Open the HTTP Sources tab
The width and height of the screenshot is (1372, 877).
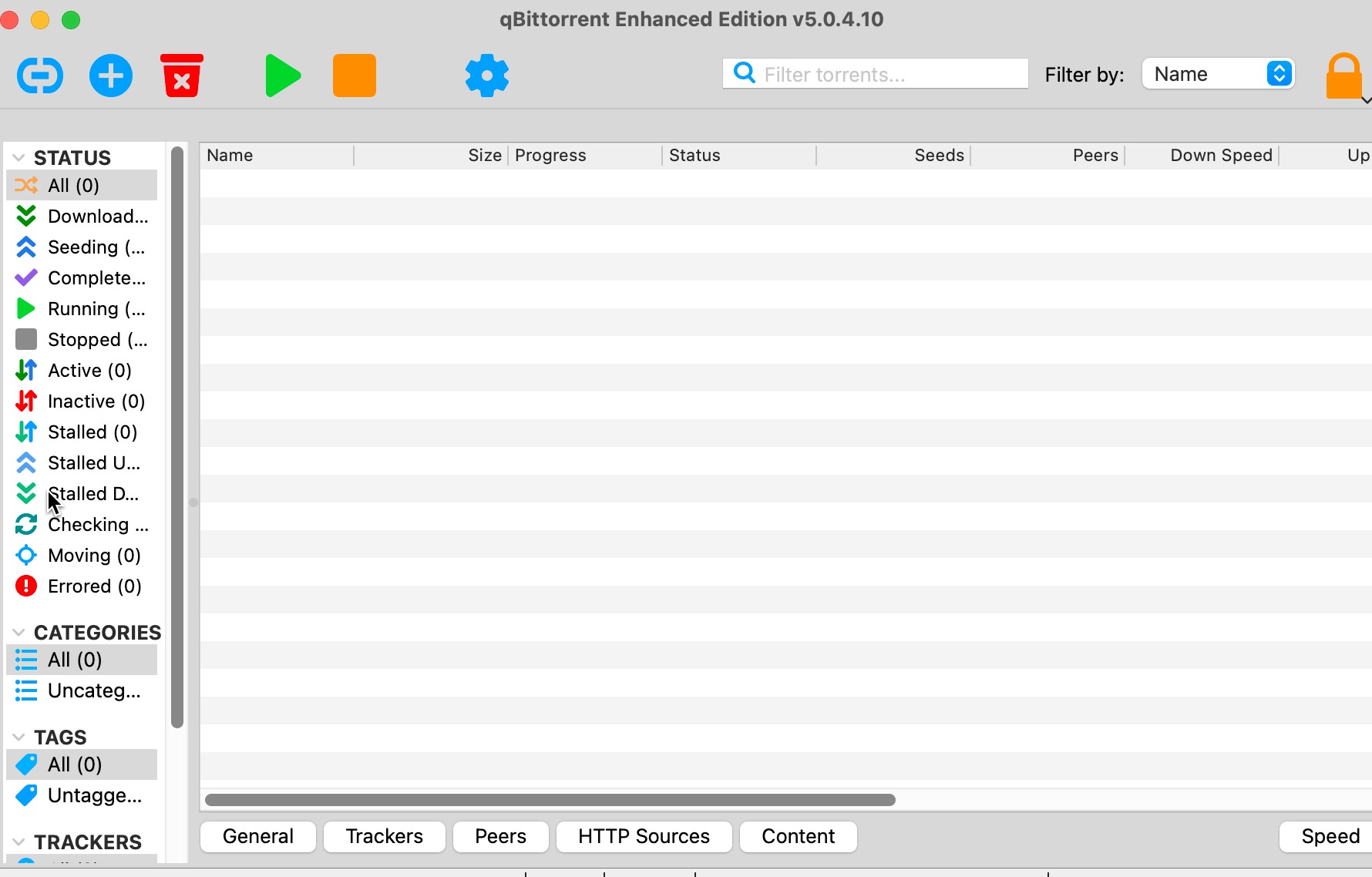point(644,836)
